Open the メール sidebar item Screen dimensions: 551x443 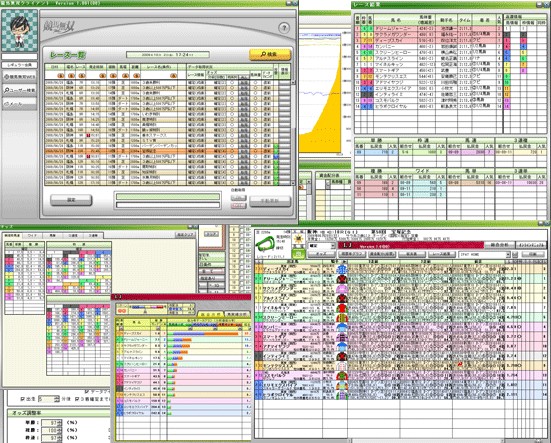pyautogui.click(x=19, y=104)
